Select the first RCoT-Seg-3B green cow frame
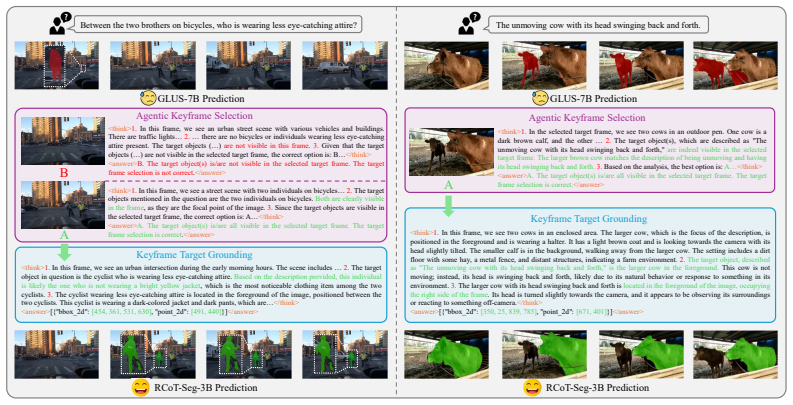793x405 pixels. pos(447,354)
